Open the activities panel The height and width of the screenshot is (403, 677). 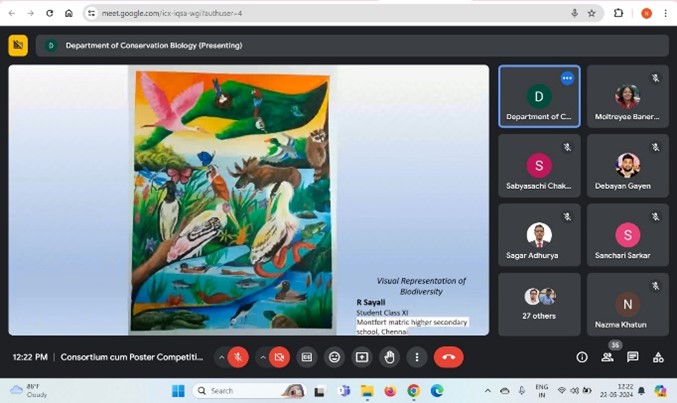[657, 357]
